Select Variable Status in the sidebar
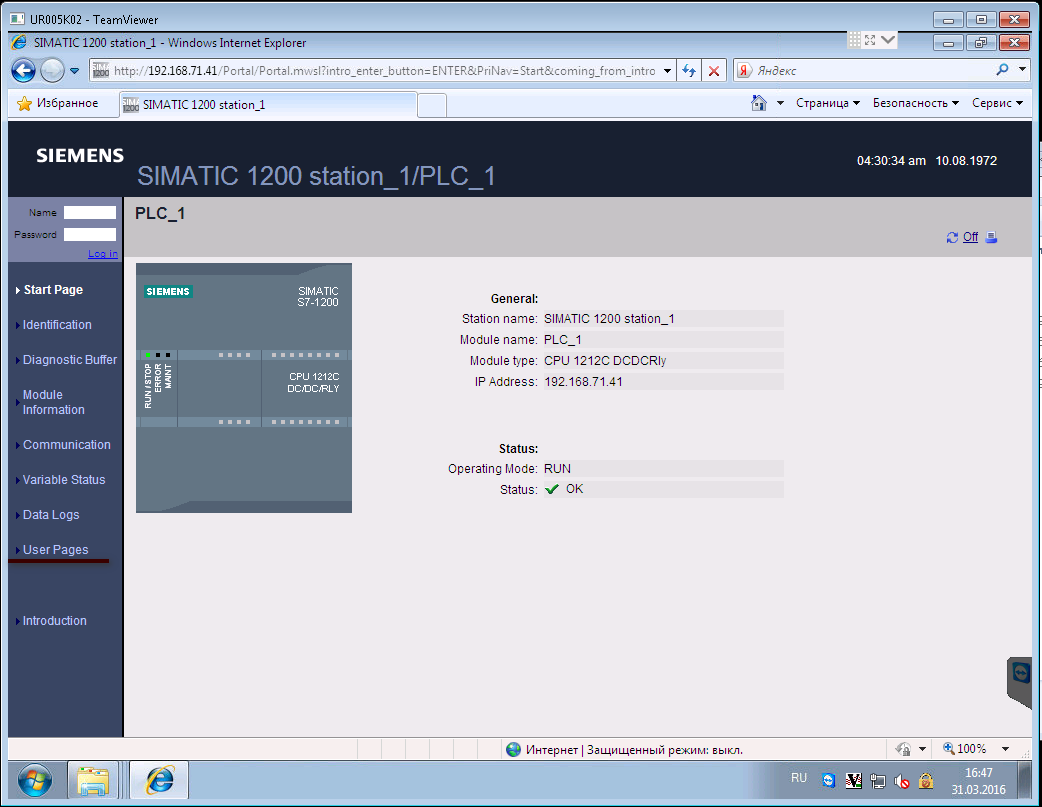This screenshot has width=1042, height=807. click(x=64, y=480)
